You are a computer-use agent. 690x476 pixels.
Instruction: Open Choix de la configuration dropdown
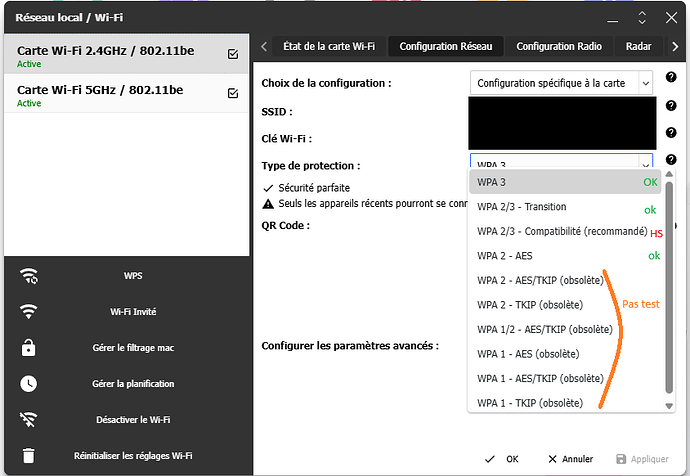point(561,83)
